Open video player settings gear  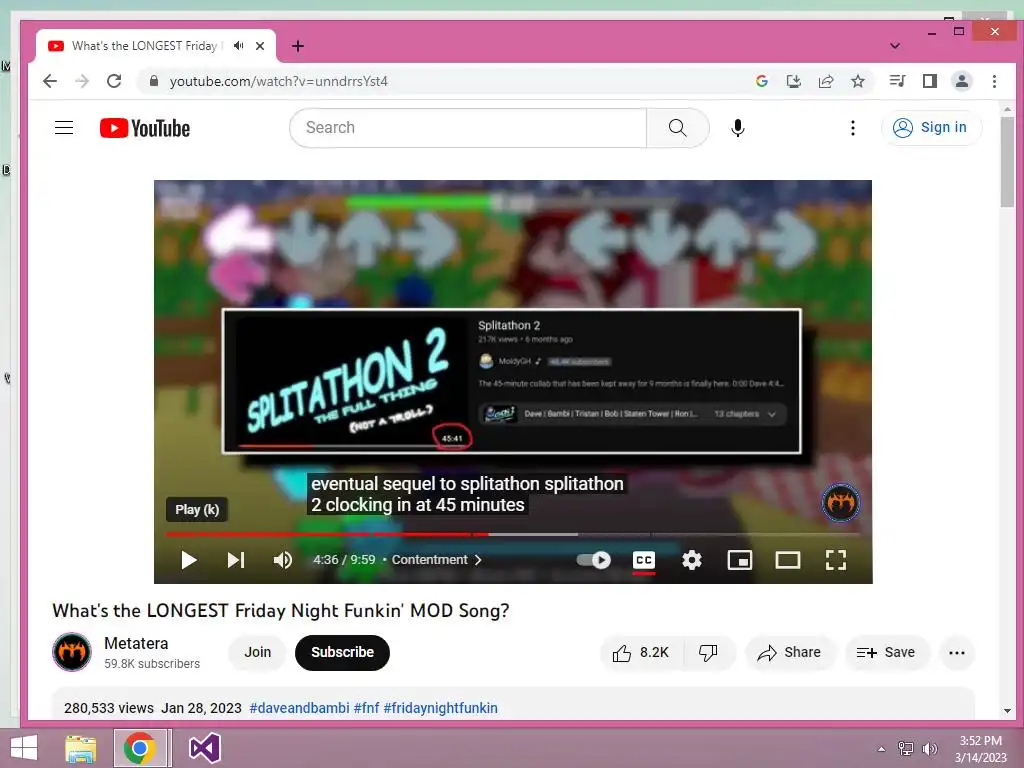(x=692, y=560)
